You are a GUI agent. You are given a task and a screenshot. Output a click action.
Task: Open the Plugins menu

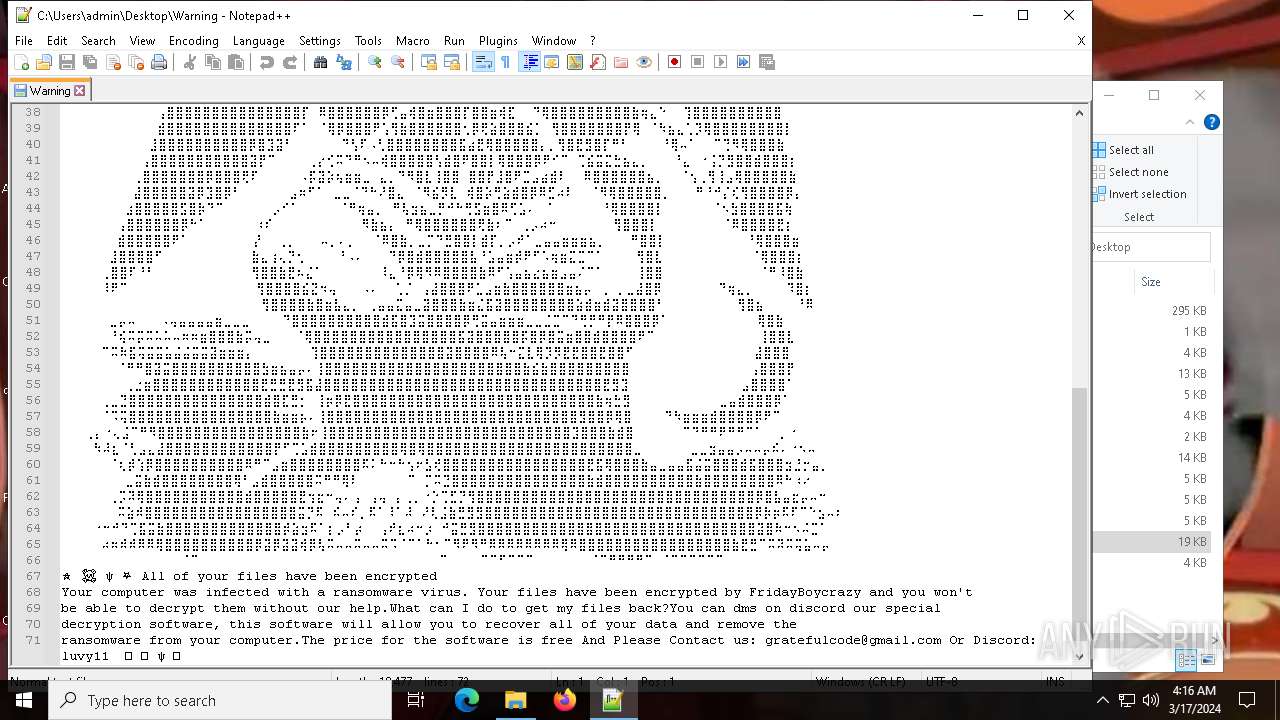(x=498, y=41)
